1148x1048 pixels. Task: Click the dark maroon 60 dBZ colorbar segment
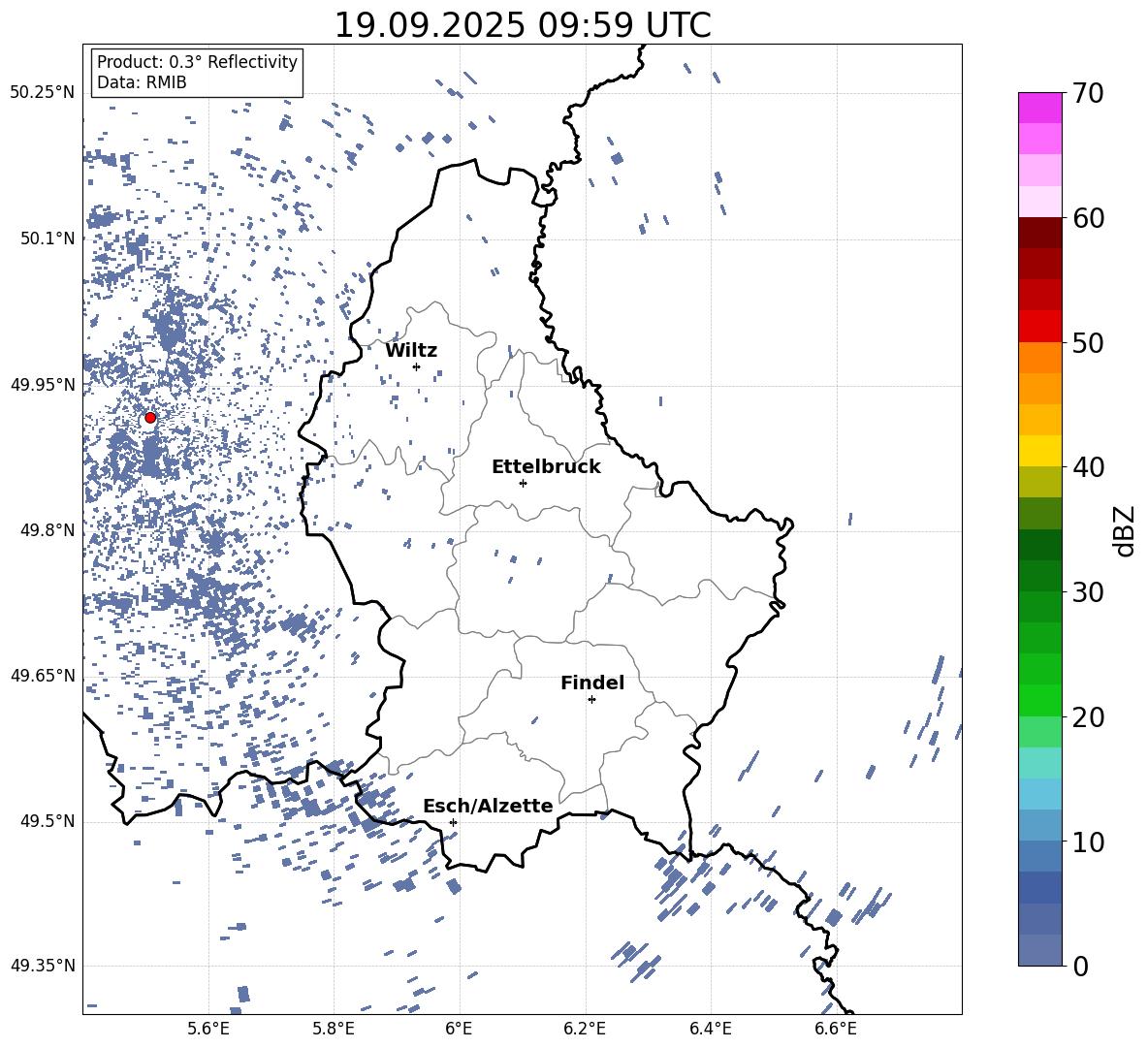(1039, 233)
